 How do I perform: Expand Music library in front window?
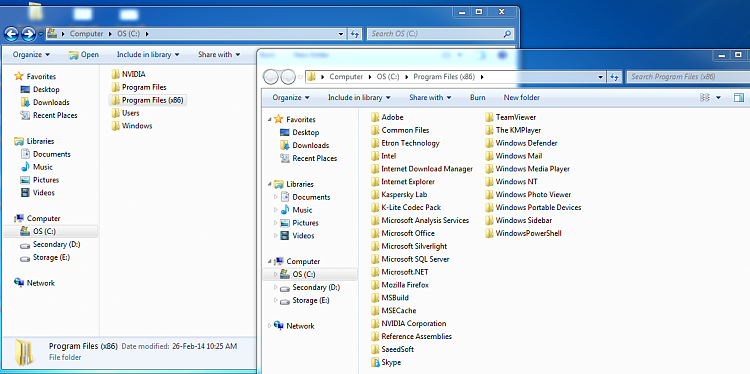click(276, 210)
